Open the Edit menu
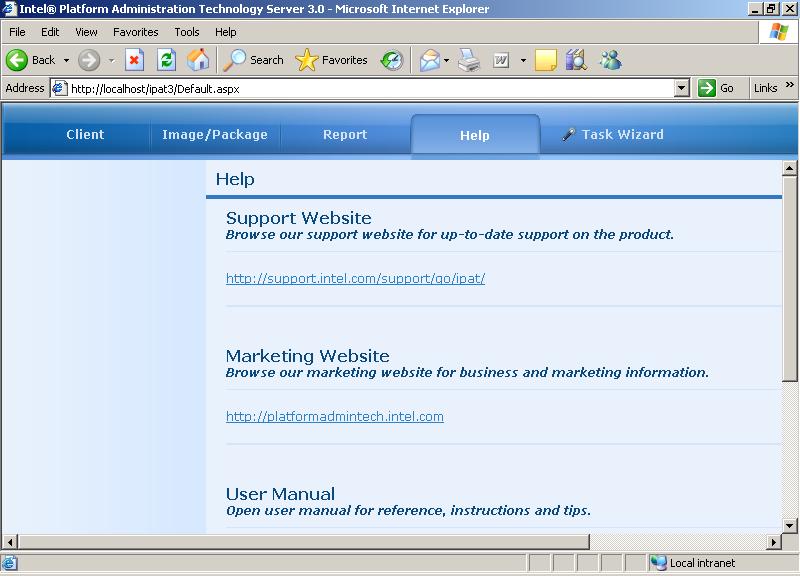The image size is (800, 576). pos(50,32)
